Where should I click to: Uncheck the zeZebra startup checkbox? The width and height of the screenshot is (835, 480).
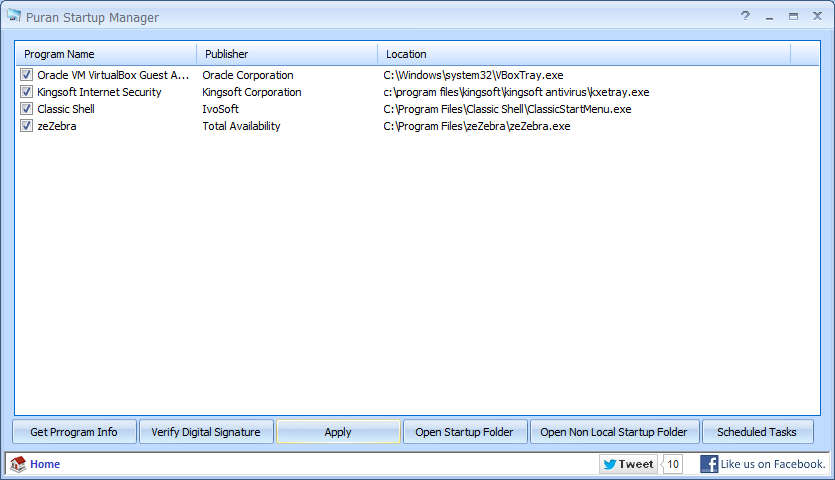26,126
